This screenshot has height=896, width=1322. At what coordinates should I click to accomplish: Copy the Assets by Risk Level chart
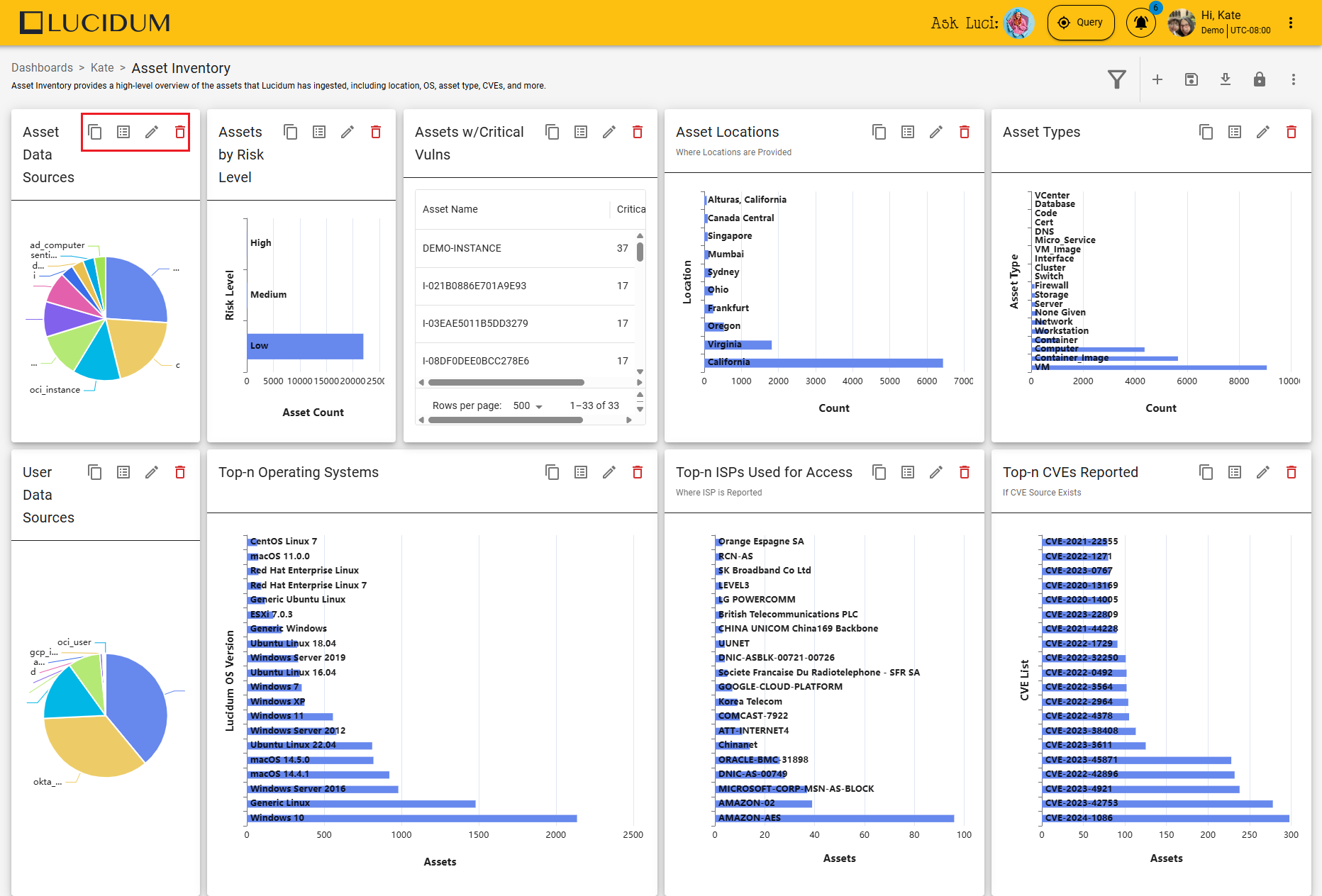point(291,132)
